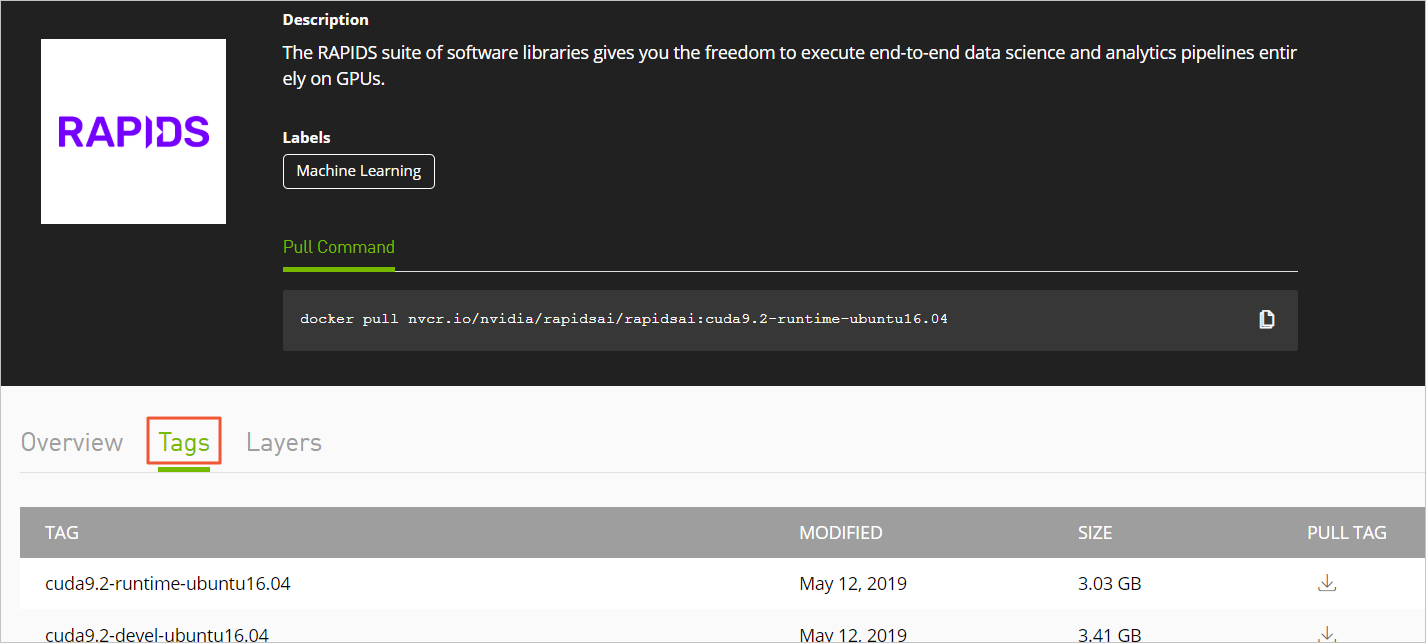The height and width of the screenshot is (643, 1426).
Task: Sort by the TAG column header
Action: pyautogui.click(x=62, y=533)
